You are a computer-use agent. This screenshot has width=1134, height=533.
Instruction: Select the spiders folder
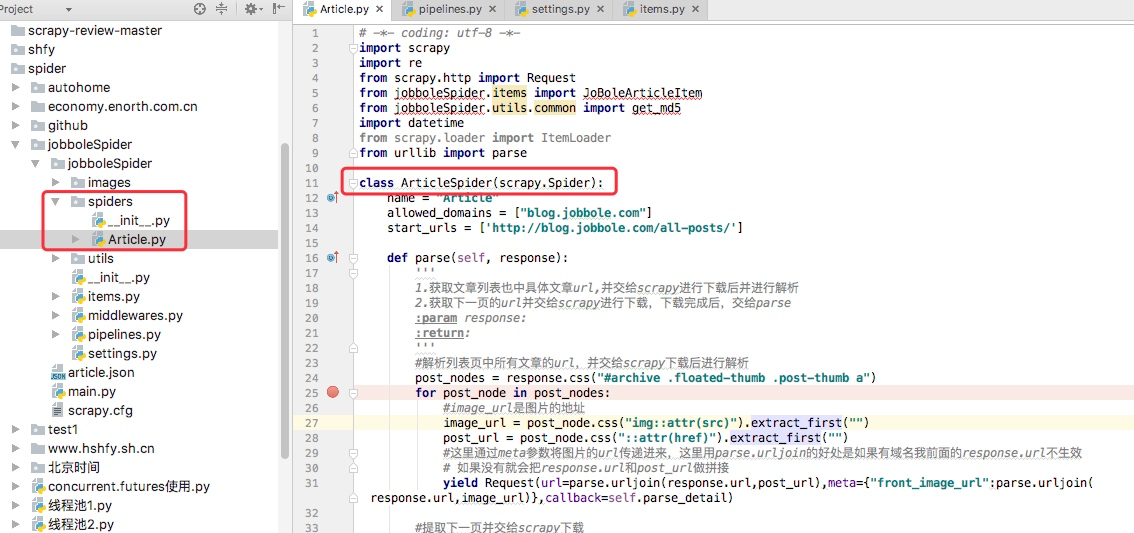point(110,202)
